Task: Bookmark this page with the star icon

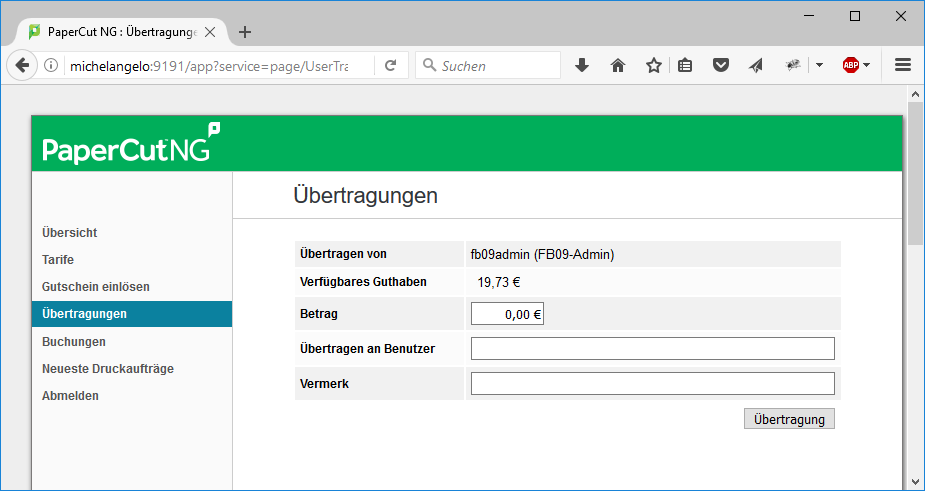Action: [x=654, y=66]
